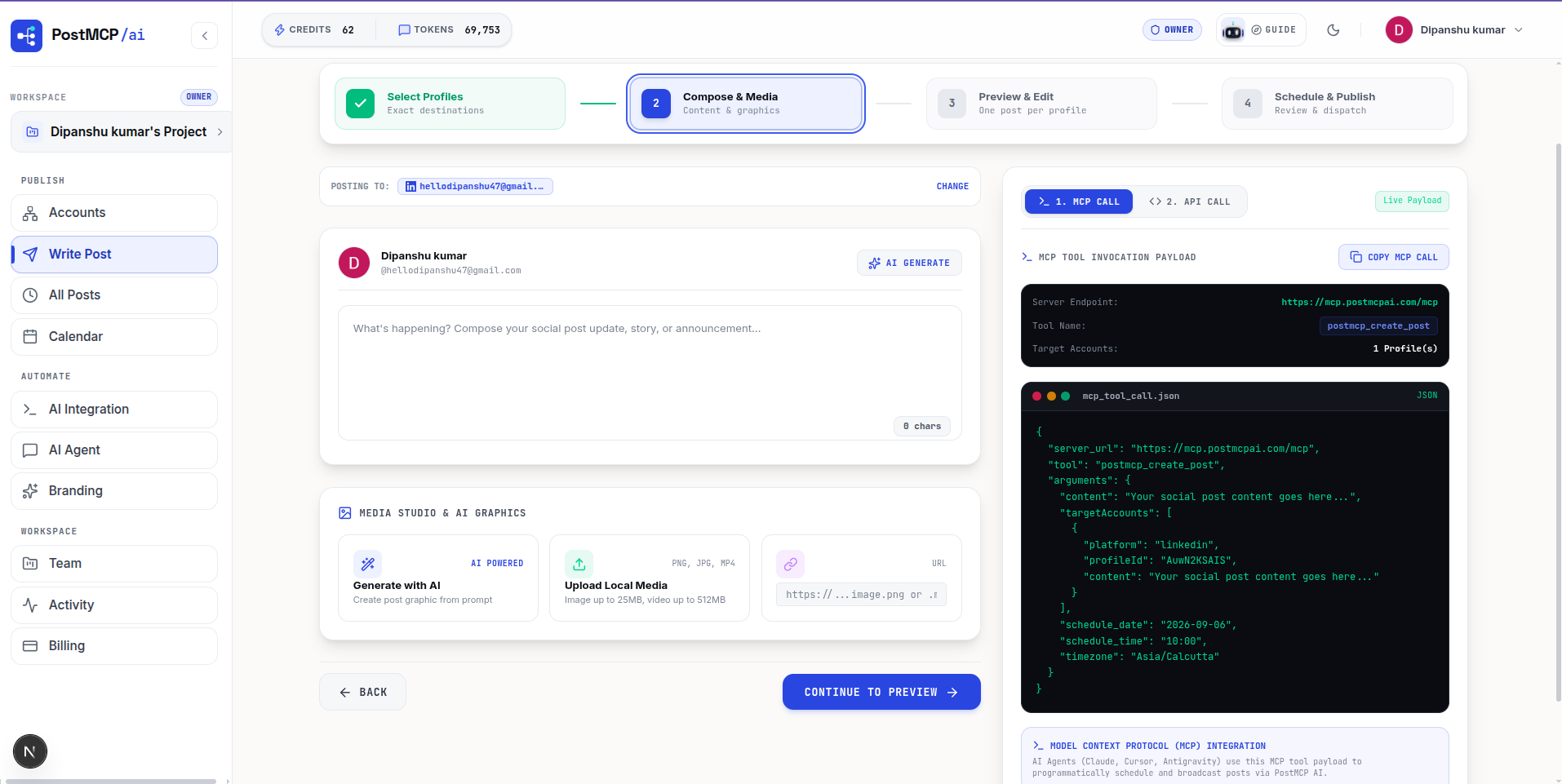This screenshot has width=1562, height=784.
Task: Click the robot guide mascot icon
Action: pos(1233,31)
